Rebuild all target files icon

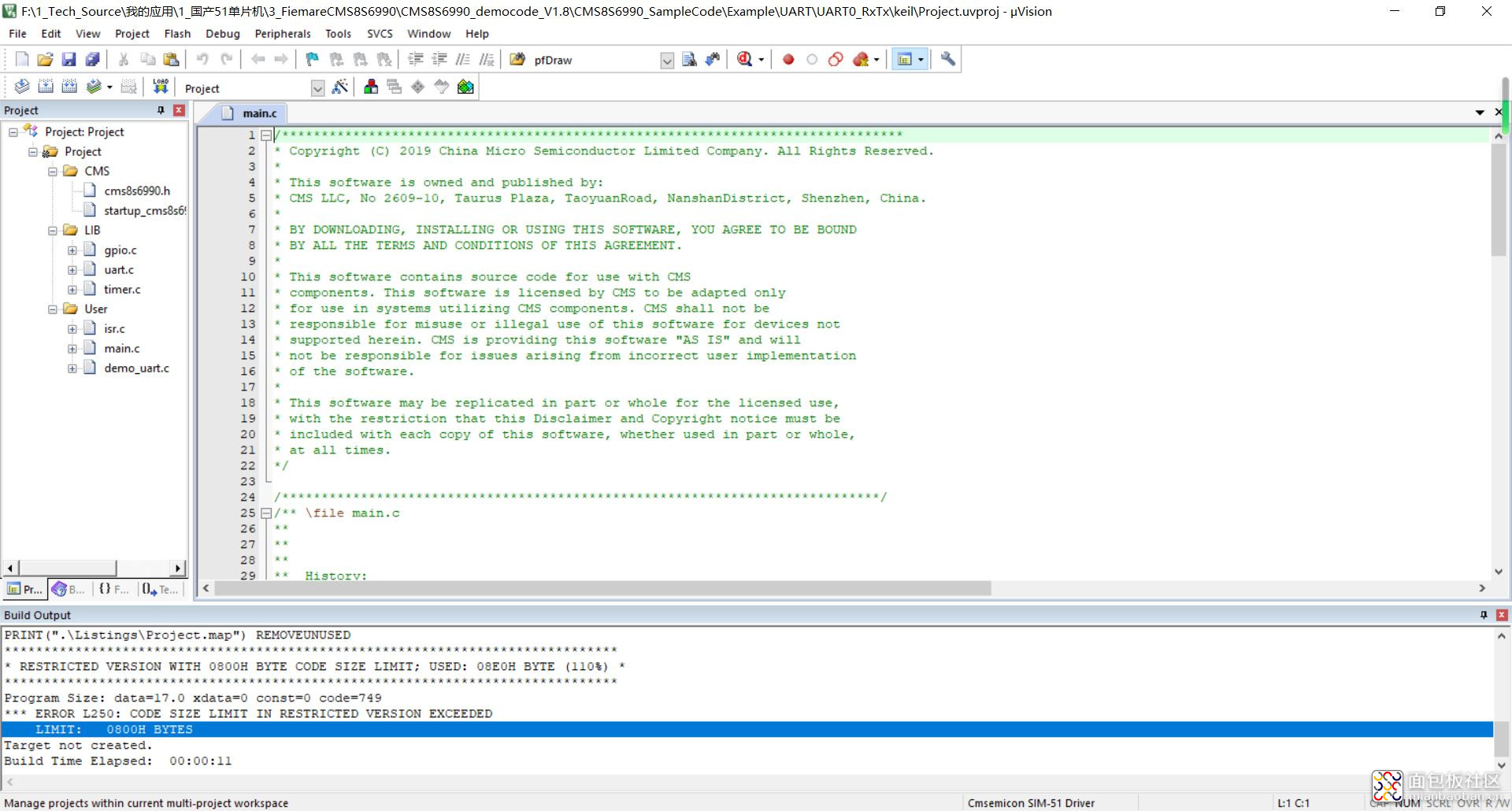point(69,87)
